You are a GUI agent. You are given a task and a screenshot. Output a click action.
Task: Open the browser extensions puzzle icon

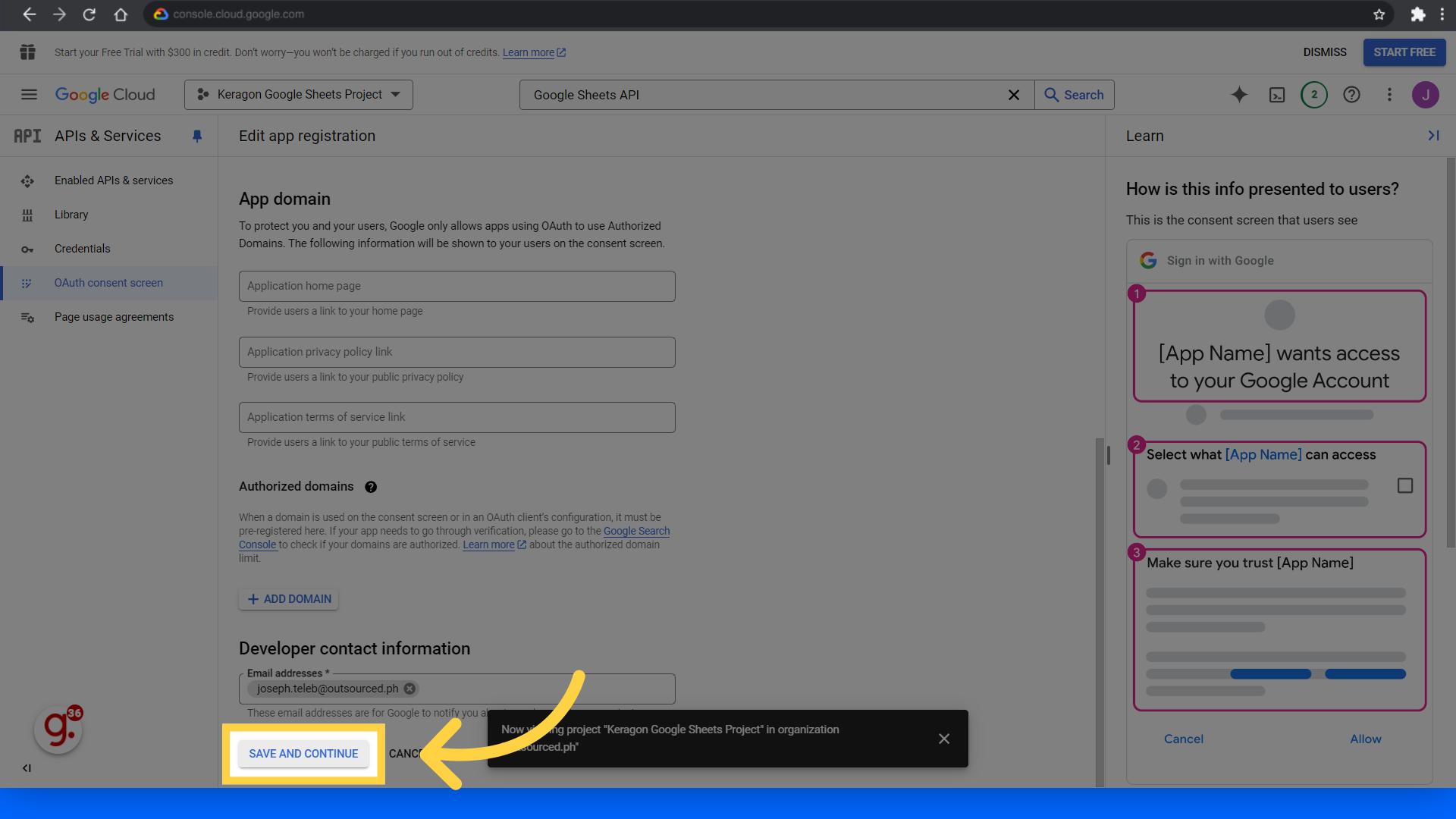(1417, 14)
